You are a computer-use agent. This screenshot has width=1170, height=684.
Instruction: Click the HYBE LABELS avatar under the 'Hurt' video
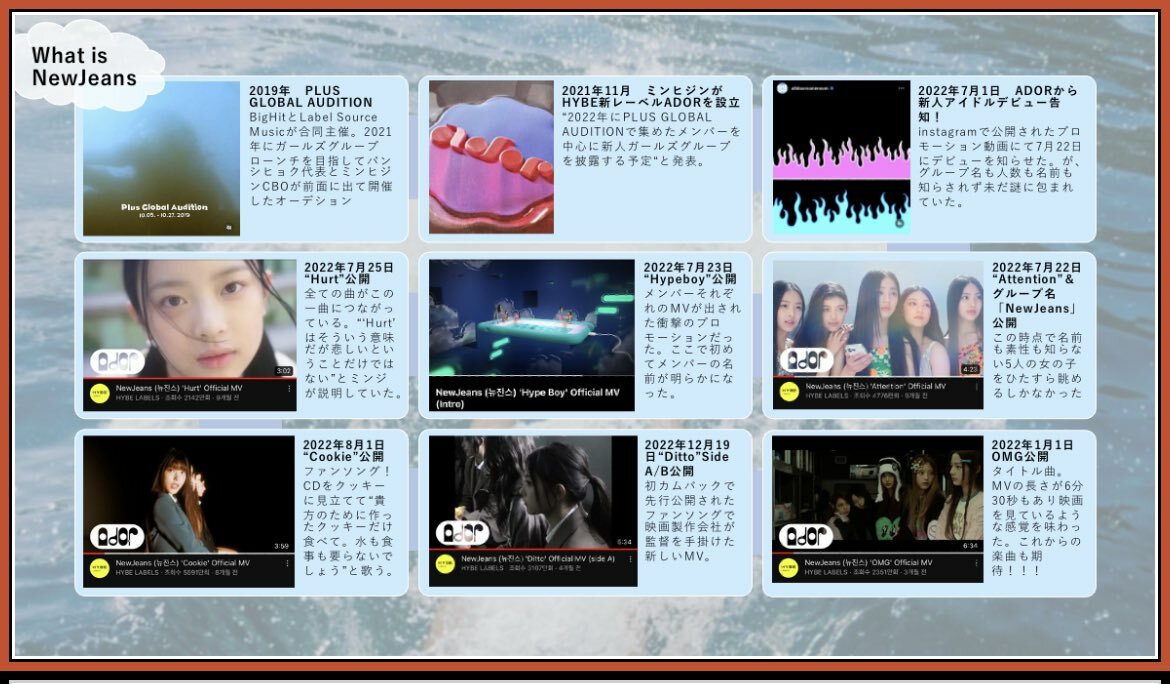100,393
